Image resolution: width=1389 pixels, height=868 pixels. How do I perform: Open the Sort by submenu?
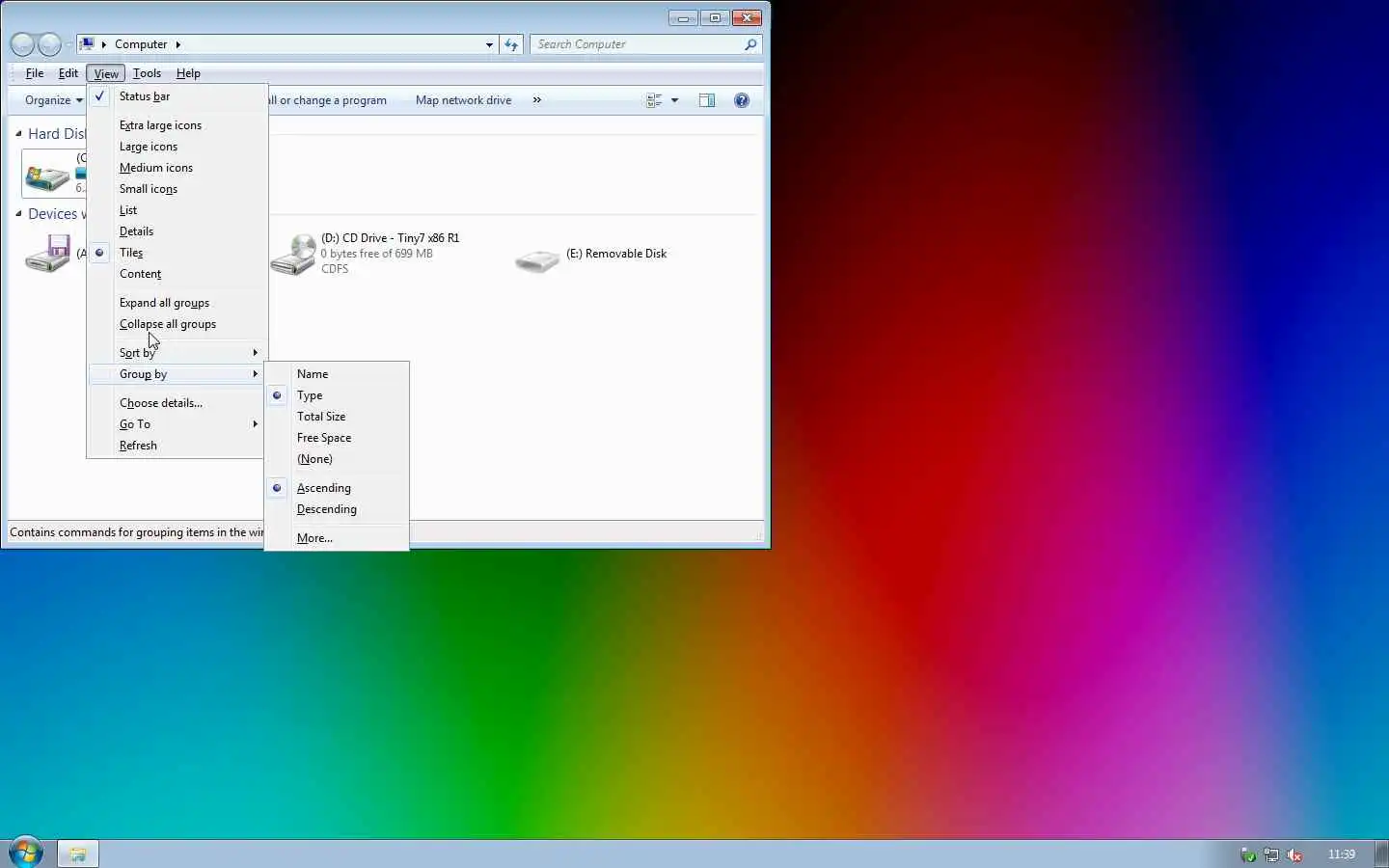[177, 353]
